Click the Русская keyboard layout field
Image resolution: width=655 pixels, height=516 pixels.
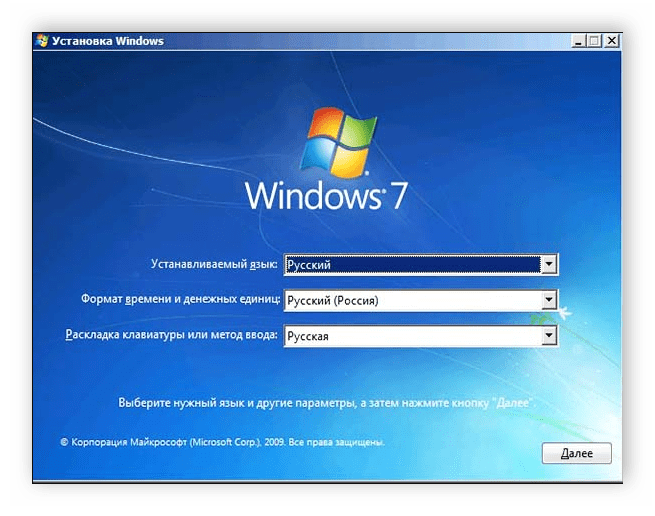tap(421, 336)
